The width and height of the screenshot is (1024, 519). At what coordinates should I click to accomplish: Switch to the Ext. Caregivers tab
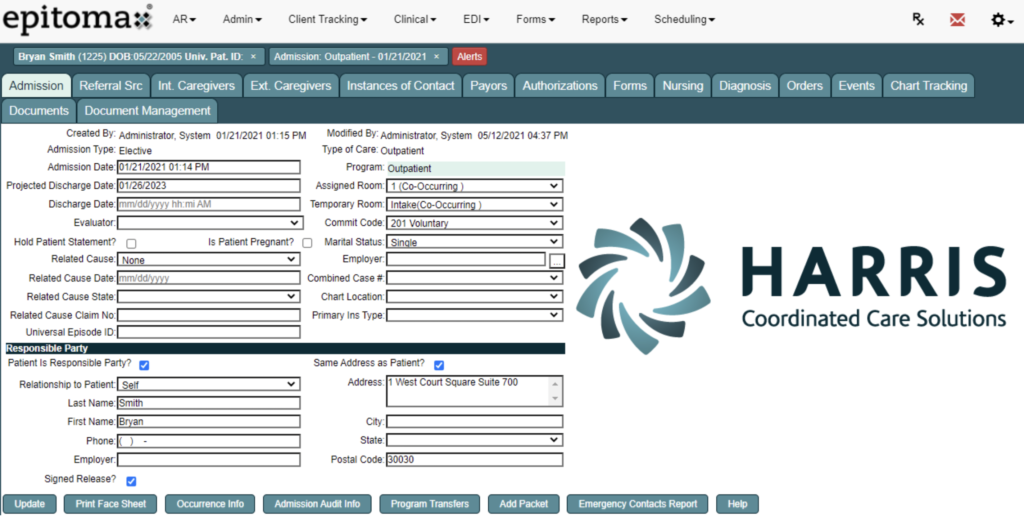click(x=291, y=86)
